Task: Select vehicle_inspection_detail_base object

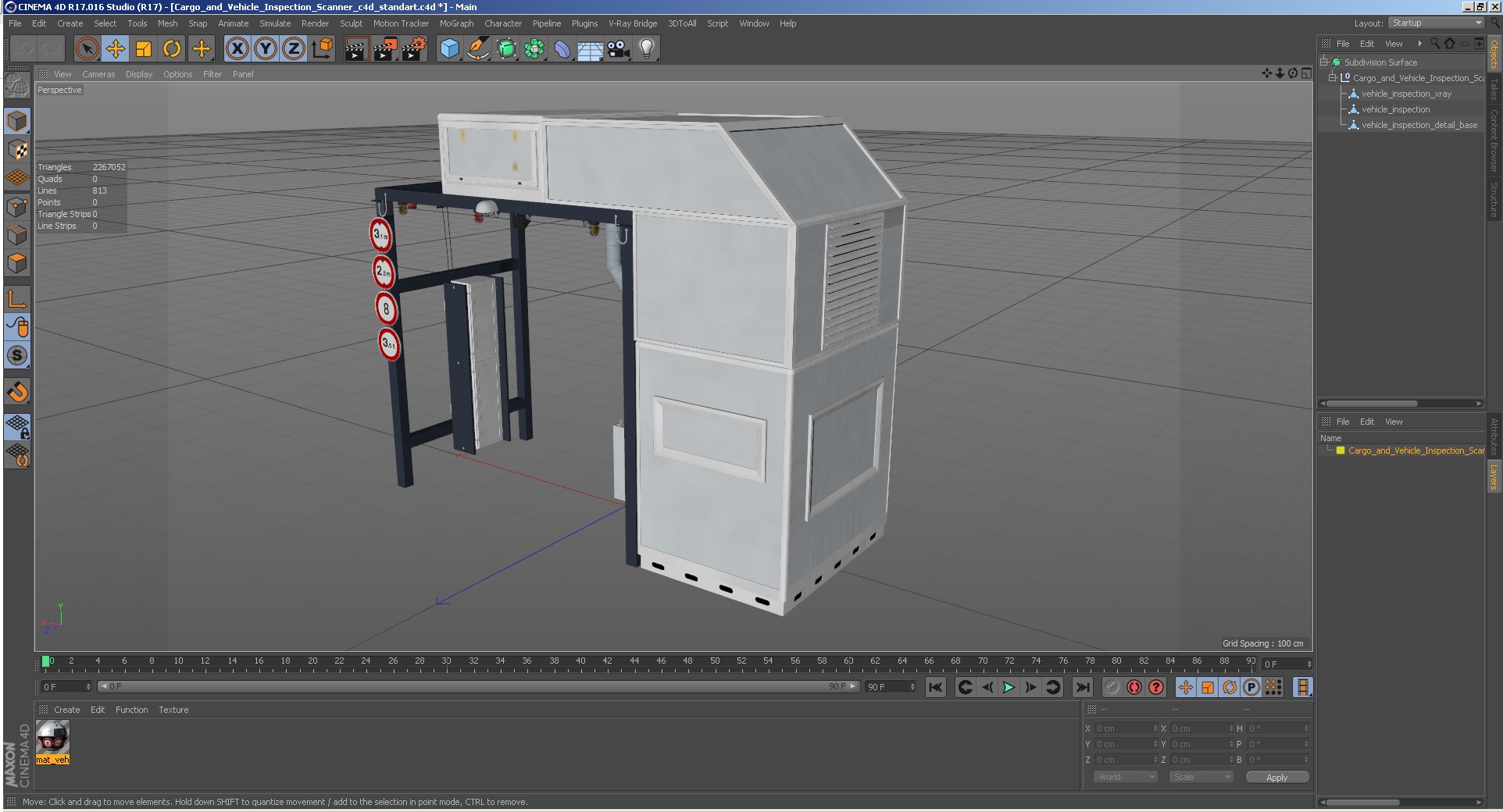Action: click(1419, 125)
